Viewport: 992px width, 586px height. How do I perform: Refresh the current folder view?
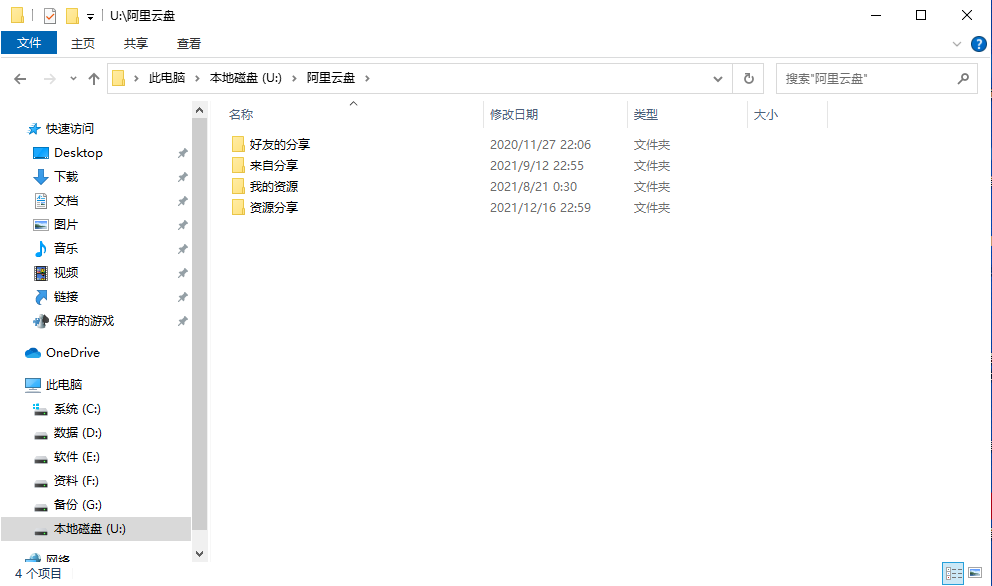point(748,78)
